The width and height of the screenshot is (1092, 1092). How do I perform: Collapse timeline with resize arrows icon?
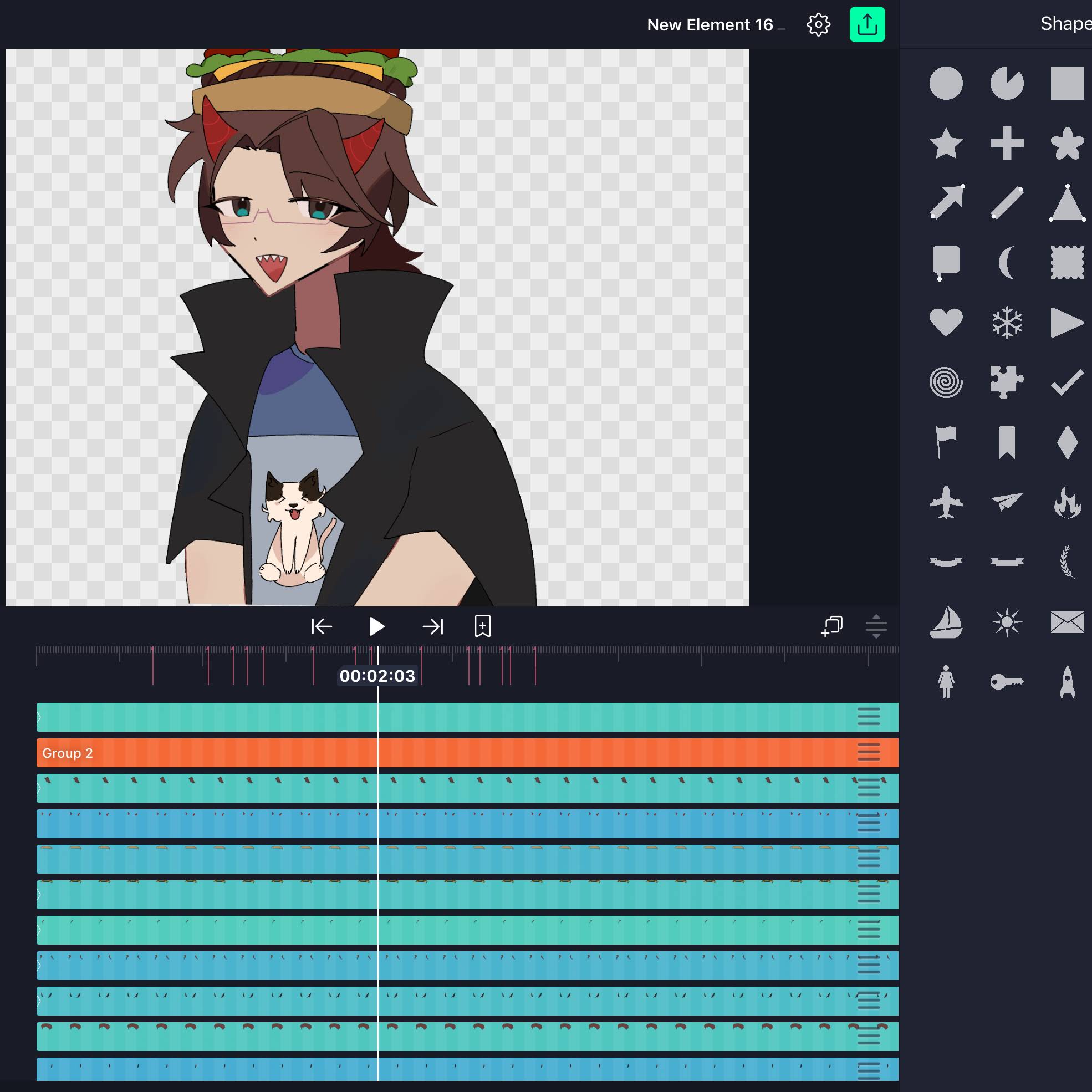[x=876, y=626]
